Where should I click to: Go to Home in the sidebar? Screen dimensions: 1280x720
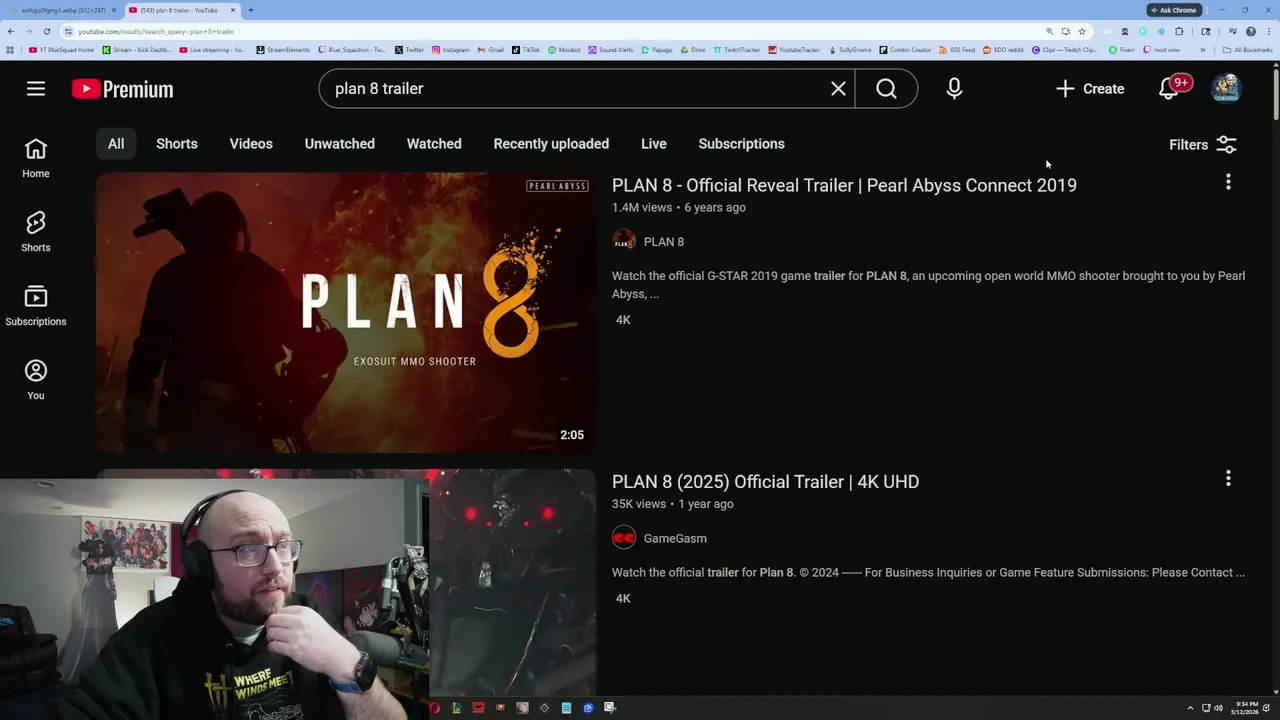pos(36,159)
